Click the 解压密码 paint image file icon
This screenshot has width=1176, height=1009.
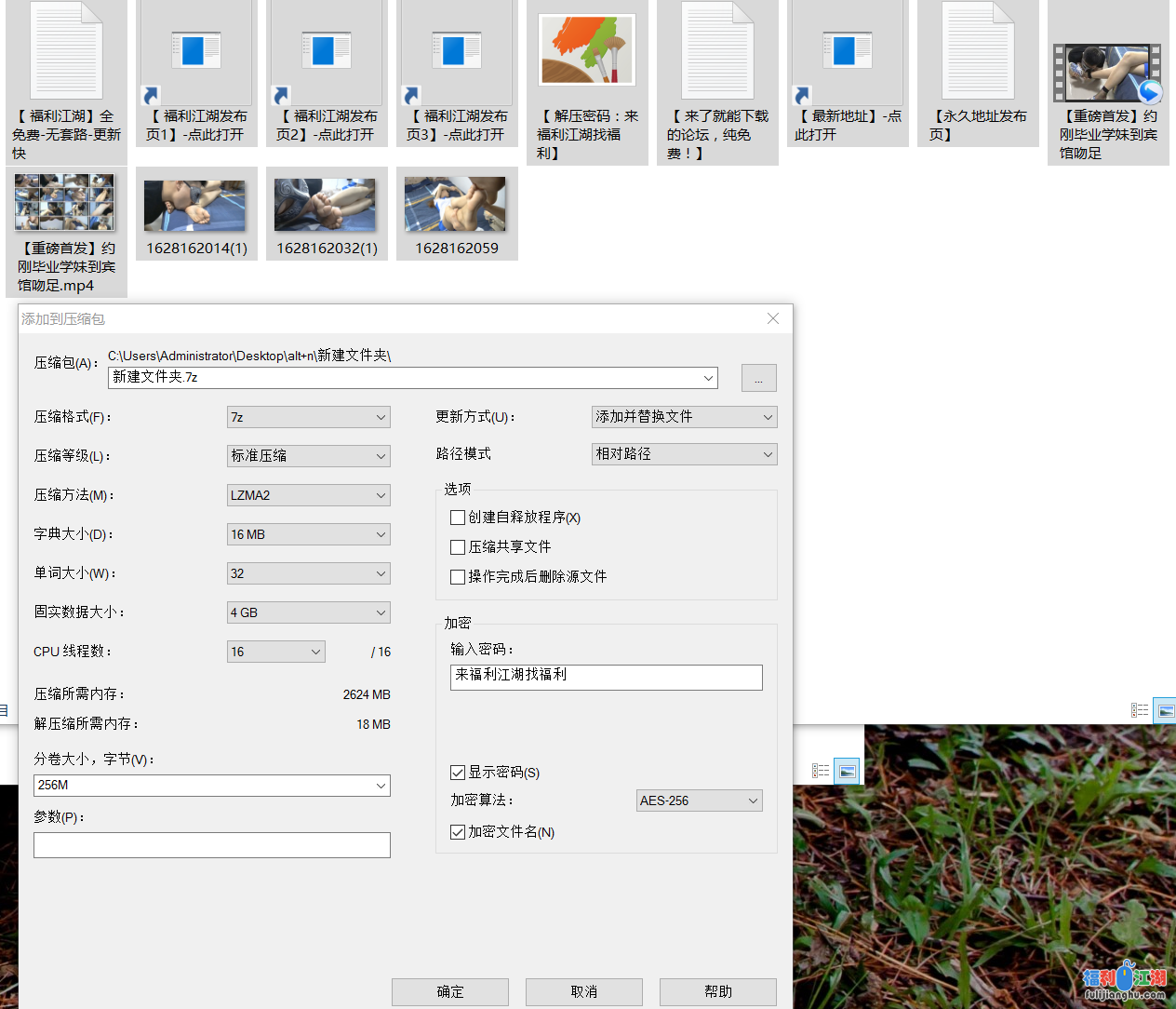point(587,51)
